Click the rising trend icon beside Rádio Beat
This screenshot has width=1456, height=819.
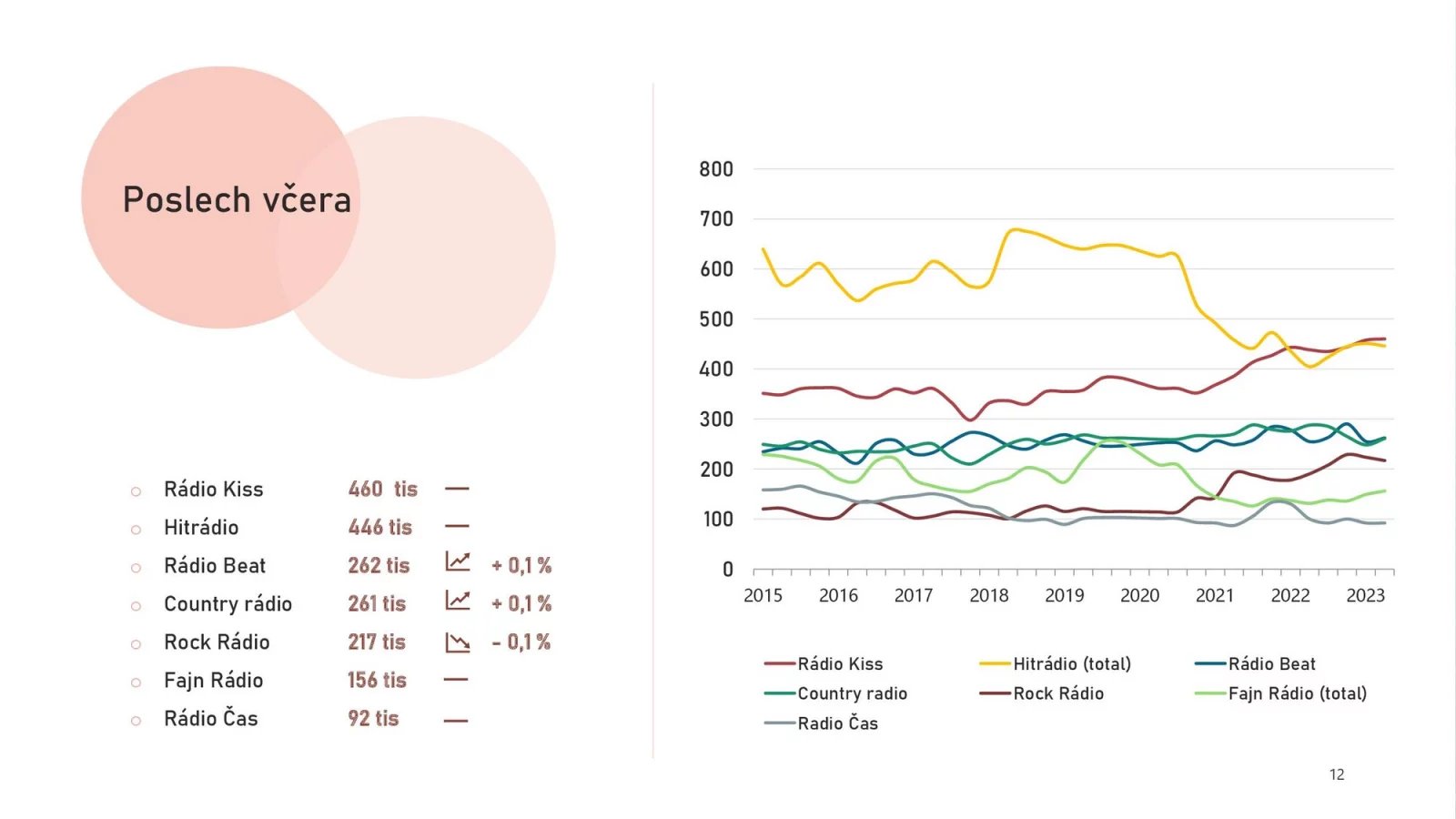pyautogui.click(x=458, y=562)
